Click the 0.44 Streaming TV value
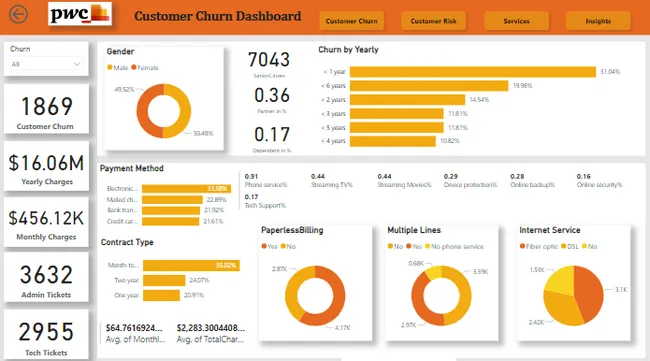The height and width of the screenshot is (361, 650). 318,177
